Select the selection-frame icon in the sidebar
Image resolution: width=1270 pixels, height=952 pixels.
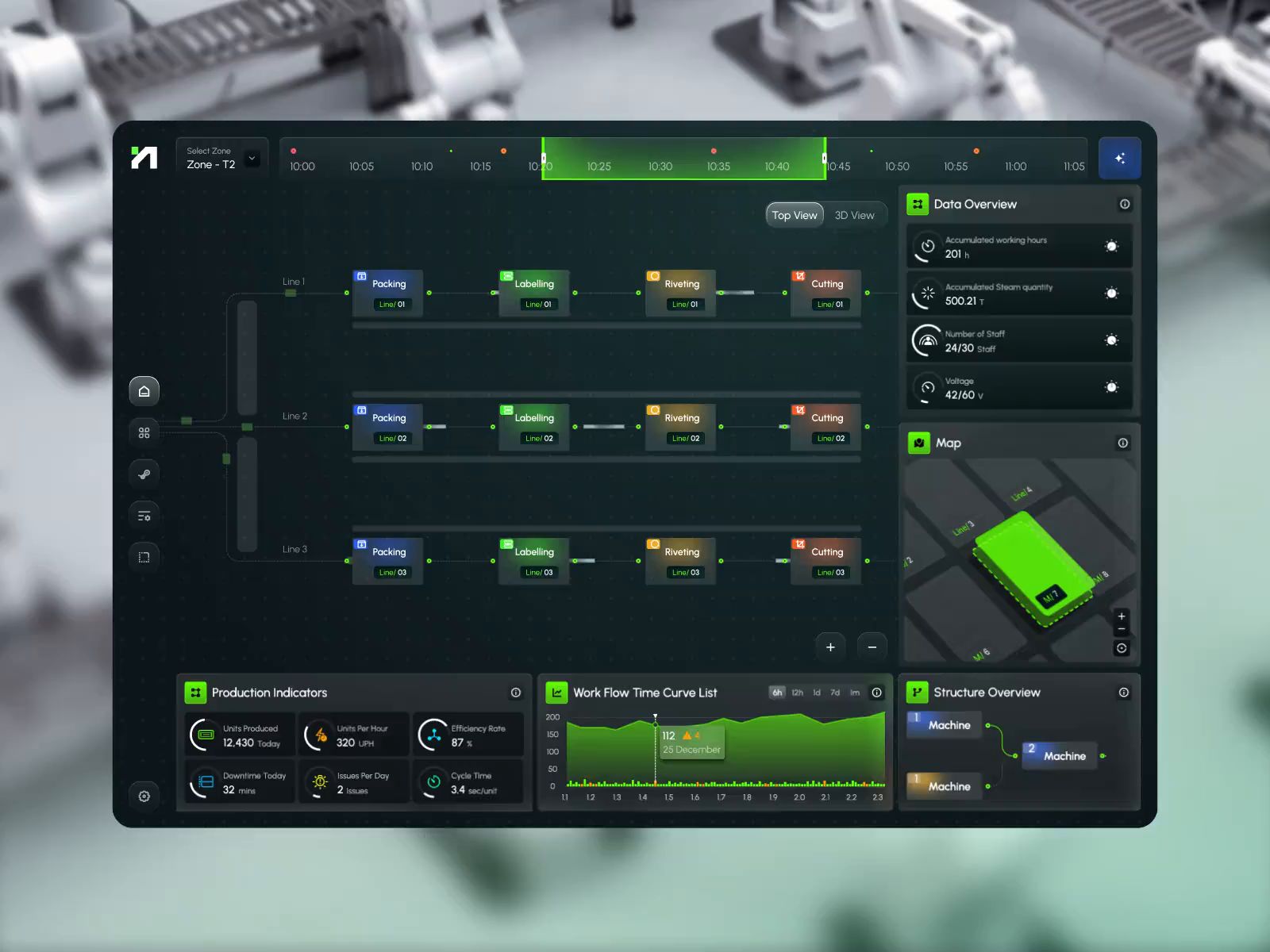[144, 556]
